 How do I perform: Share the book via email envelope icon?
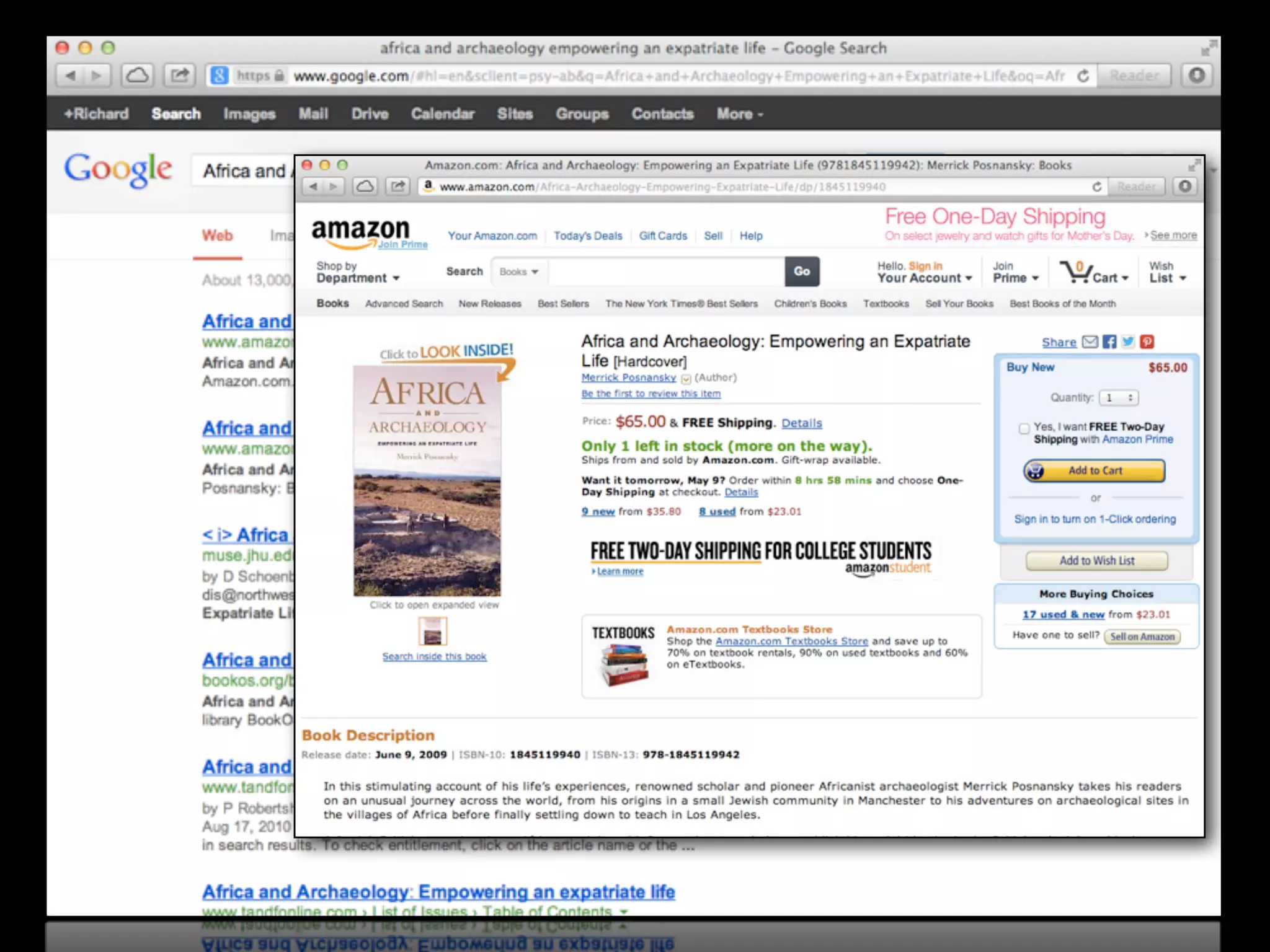point(1090,342)
